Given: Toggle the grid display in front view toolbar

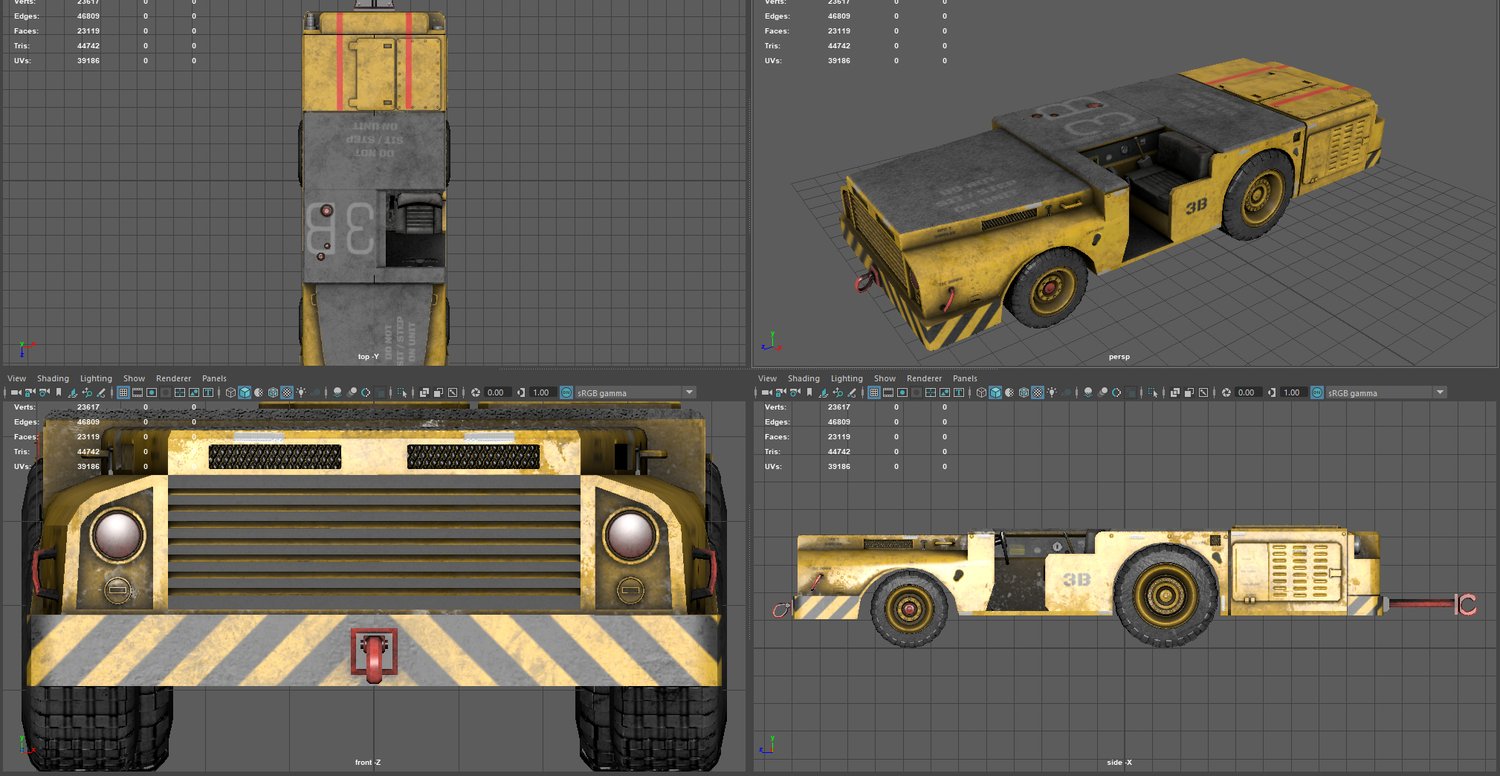Looking at the screenshot, I should (x=123, y=393).
